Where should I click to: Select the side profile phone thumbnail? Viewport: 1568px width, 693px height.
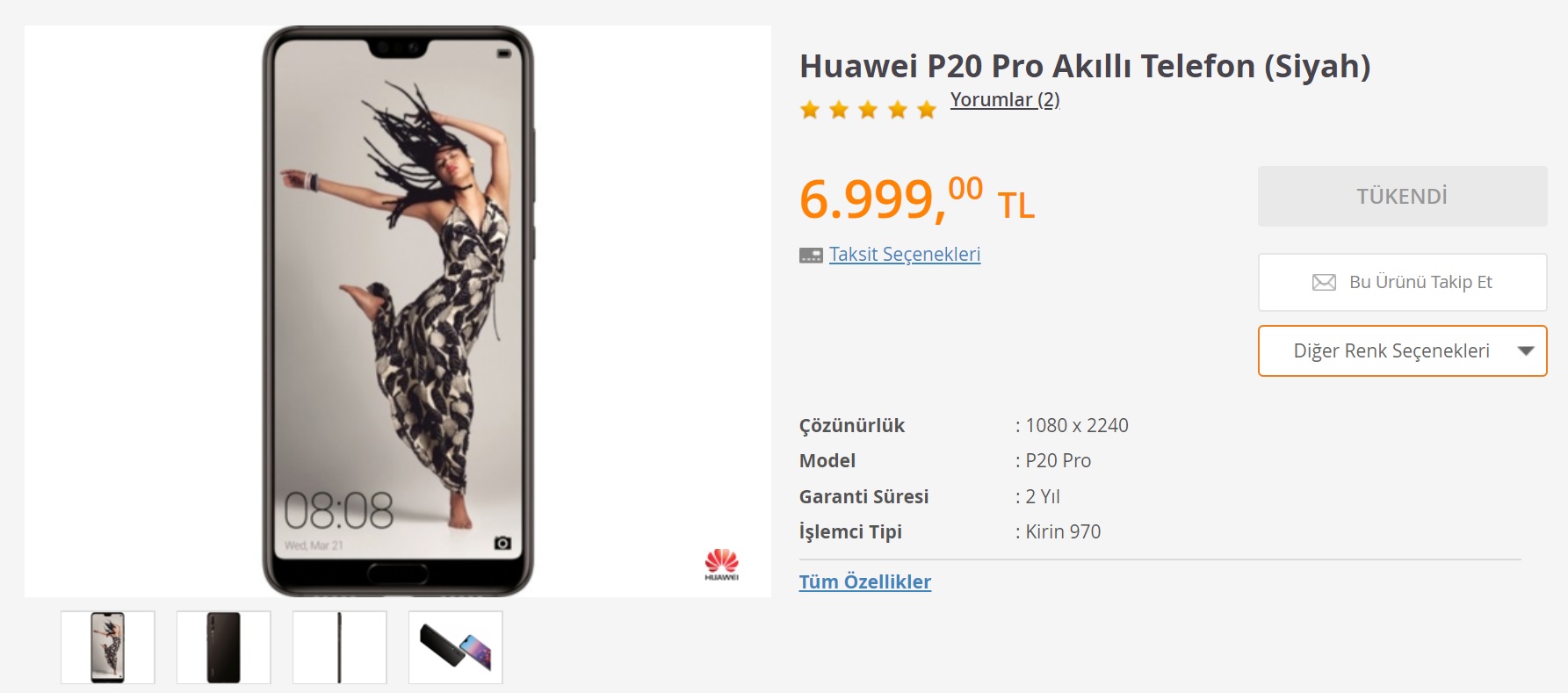pos(340,647)
